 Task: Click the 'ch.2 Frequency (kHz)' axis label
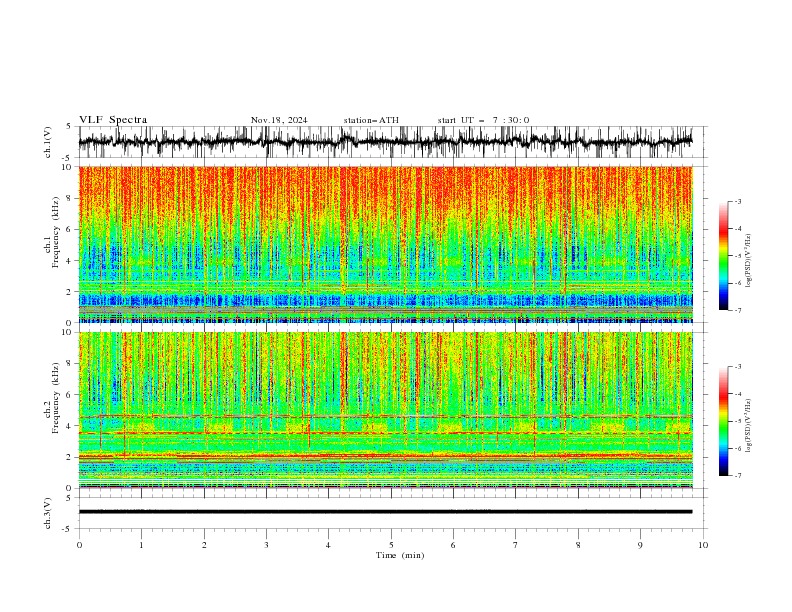(52, 398)
